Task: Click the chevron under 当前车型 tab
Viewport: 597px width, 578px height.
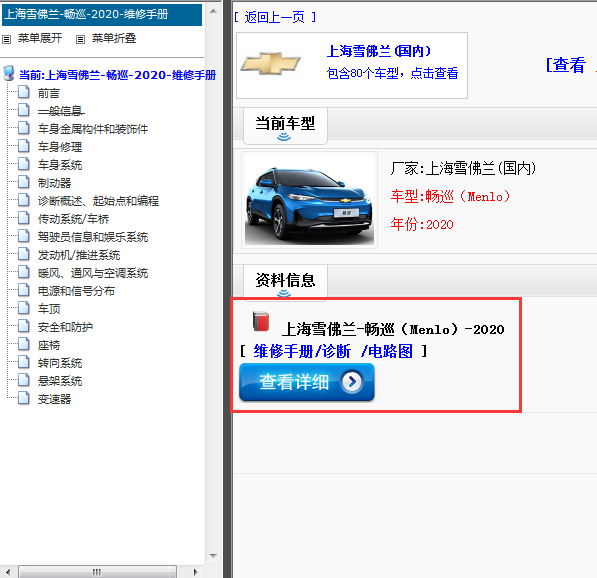Action: [x=284, y=136]
